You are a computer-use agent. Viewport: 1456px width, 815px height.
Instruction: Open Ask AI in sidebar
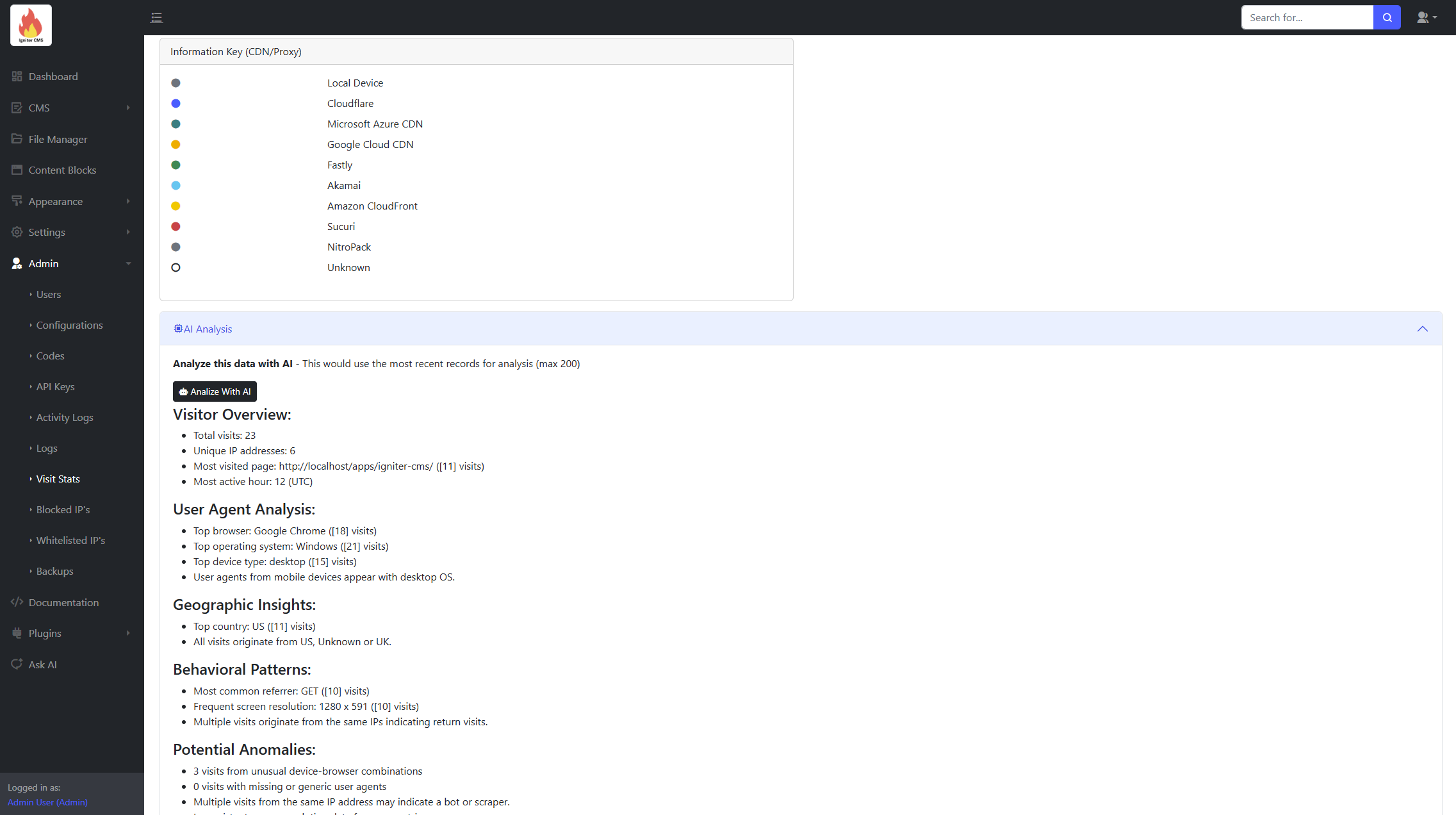pyautogui.click(x=42, y=664)
